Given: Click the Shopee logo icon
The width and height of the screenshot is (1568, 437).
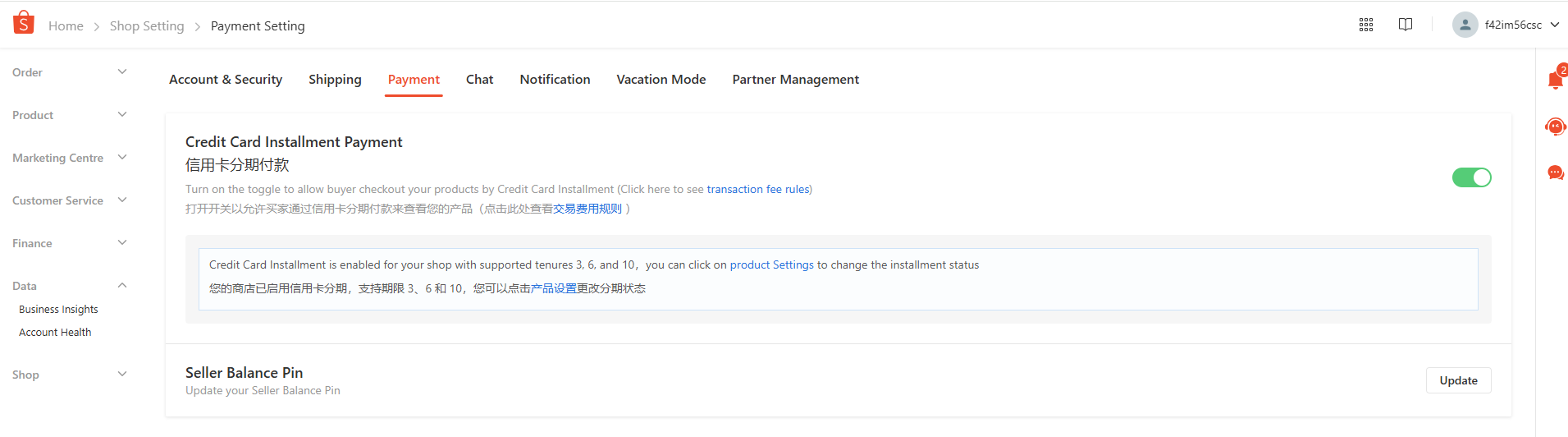Looking at the screenshot, I should tap(24, 23).
